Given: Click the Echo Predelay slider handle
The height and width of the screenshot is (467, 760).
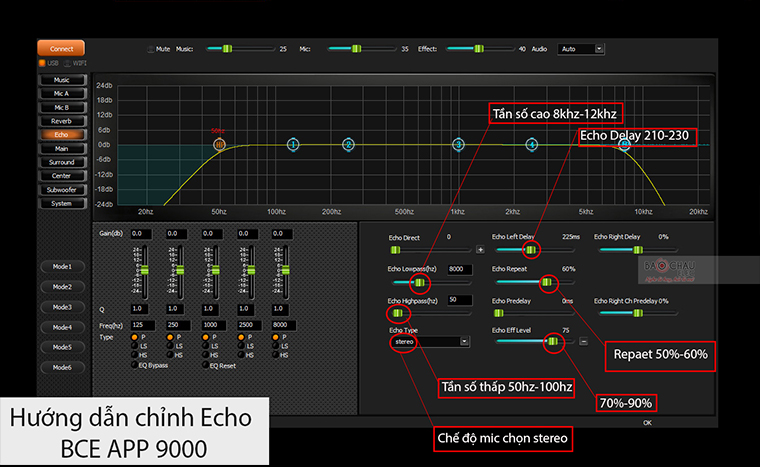Looking at the screenshot, I should click(499, 313).
